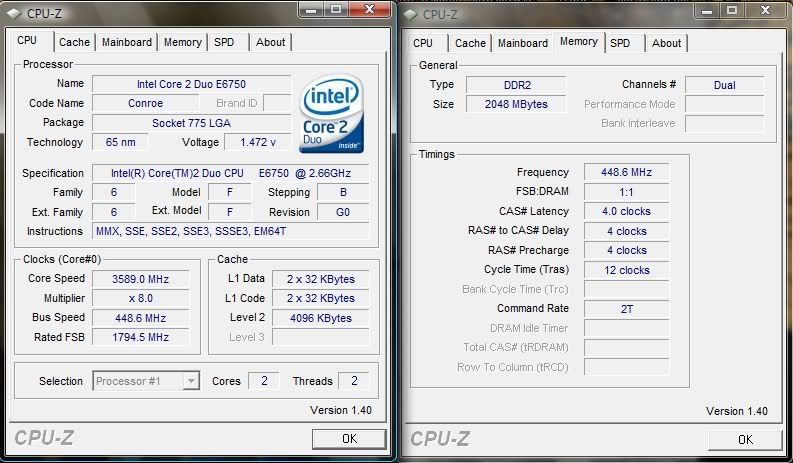Close the right CPU-Z window
Screen dimensions: 793x463
[766, 11]
